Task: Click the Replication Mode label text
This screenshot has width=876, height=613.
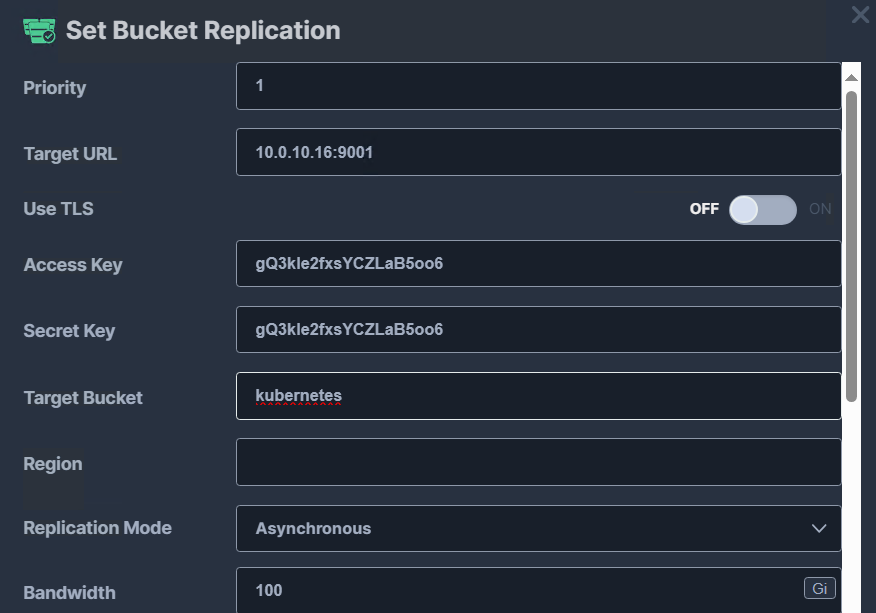Action: [97, 528]
